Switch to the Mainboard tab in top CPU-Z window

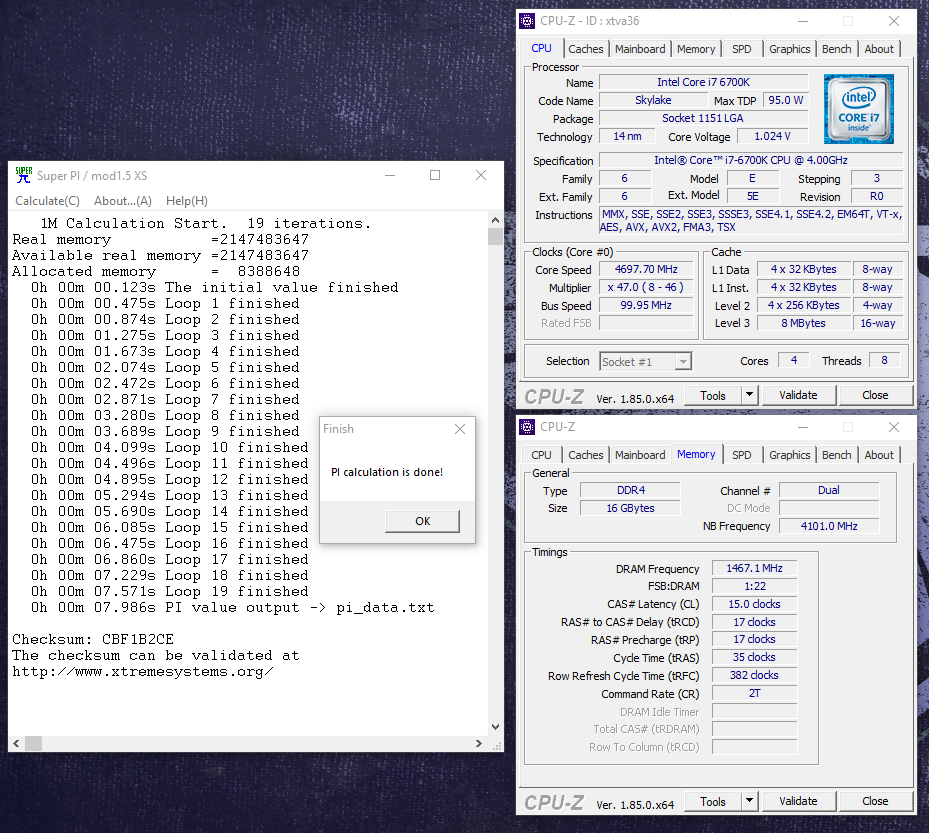pyautogui.click(x=640, y=49)
